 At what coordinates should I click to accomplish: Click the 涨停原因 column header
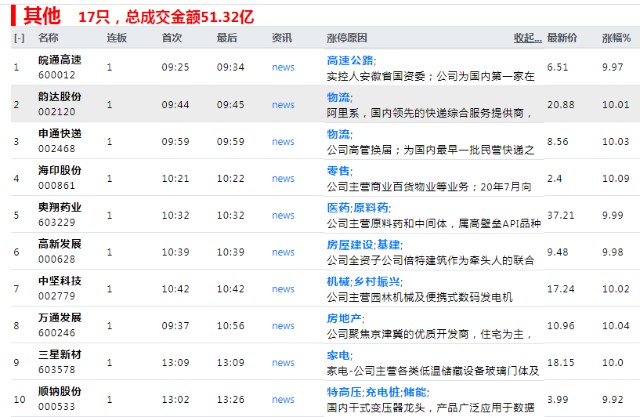pos(347,38)
